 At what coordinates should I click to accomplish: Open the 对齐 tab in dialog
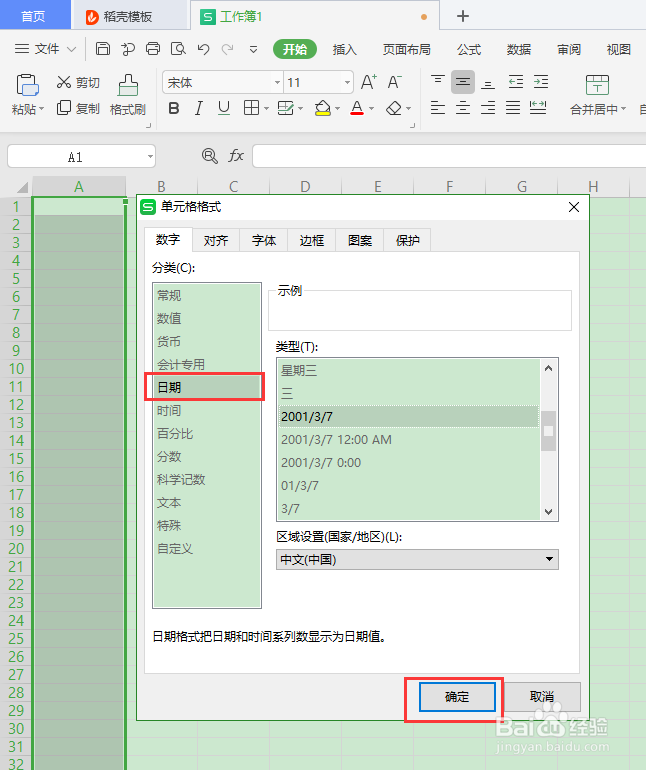tap(216, 240)
